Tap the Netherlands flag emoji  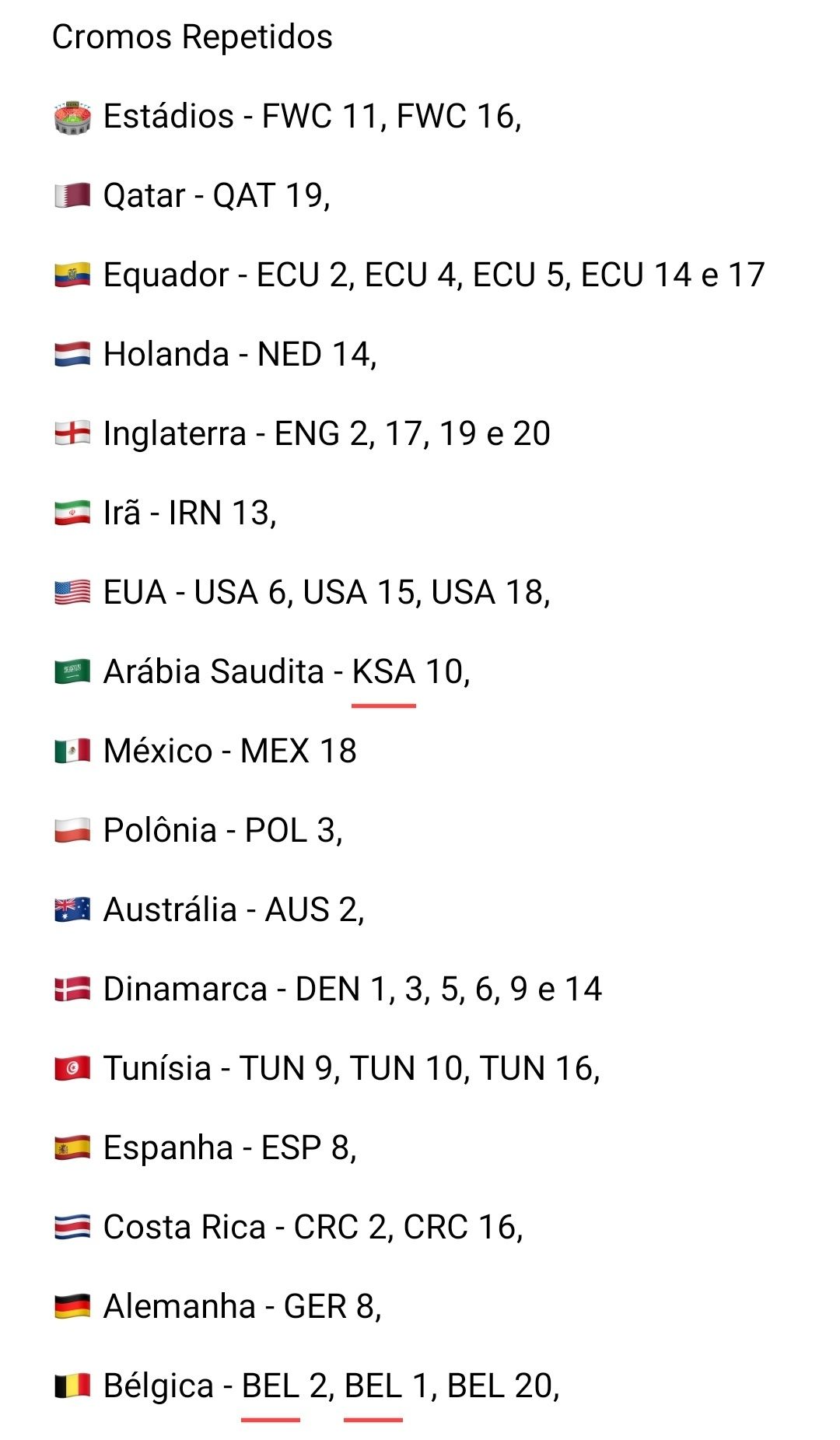72,355
